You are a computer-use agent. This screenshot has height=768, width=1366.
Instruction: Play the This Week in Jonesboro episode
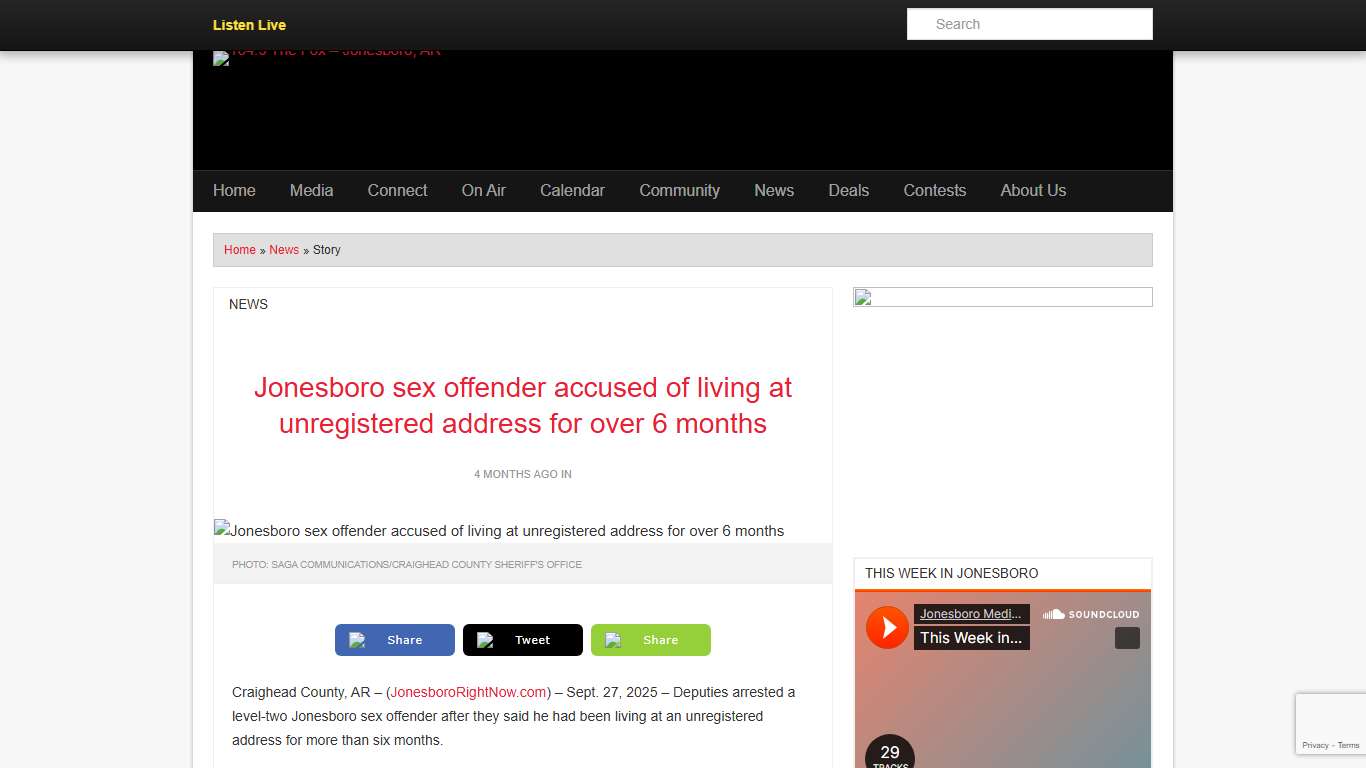pos(887,627)
